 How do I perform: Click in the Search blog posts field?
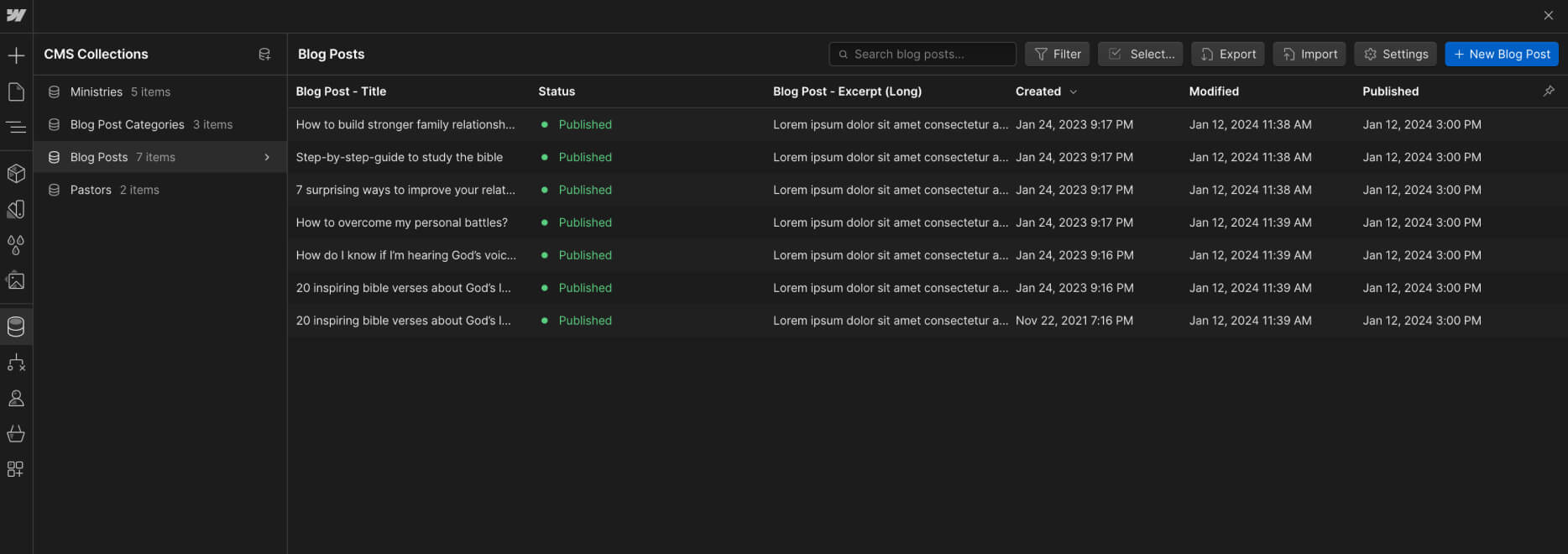[x=923, y=54]
